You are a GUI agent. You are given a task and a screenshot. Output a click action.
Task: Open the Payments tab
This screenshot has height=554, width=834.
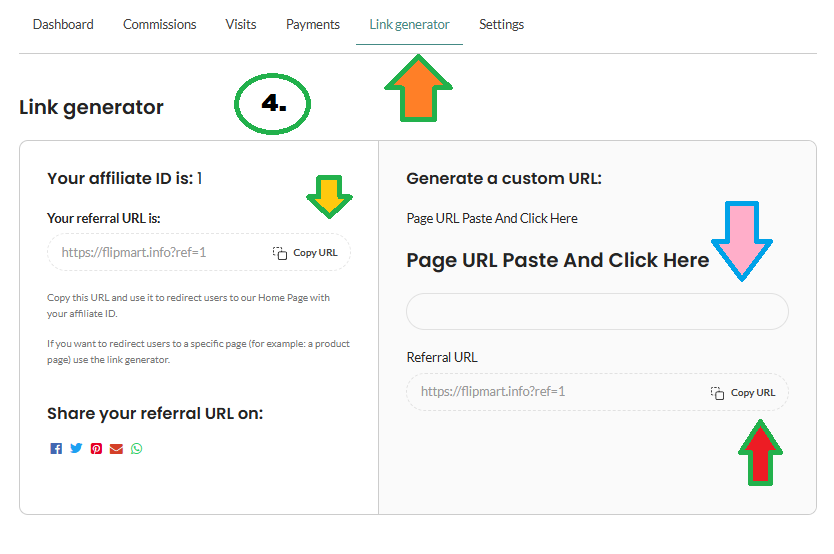click(x=313, y=24)
